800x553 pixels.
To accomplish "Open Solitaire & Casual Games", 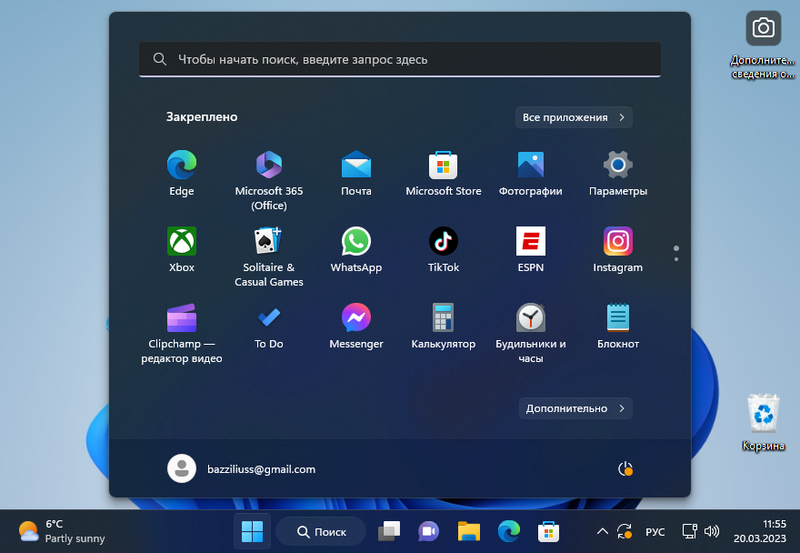I will point(269,256).
